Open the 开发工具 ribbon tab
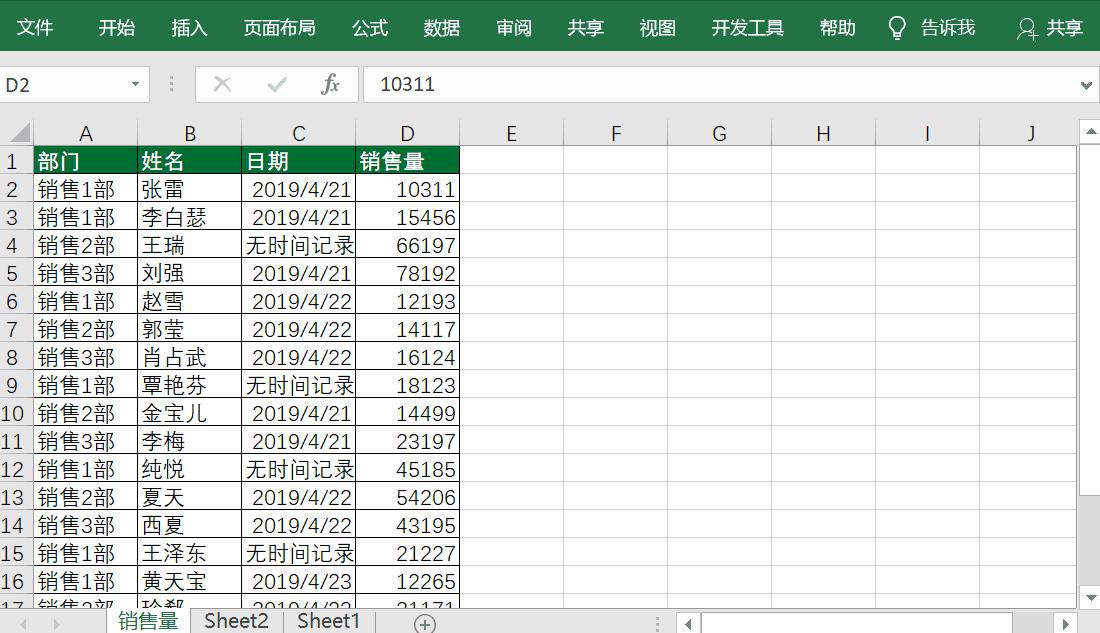The height and width of the screenshot is (633, 1100). pos(747,27)
